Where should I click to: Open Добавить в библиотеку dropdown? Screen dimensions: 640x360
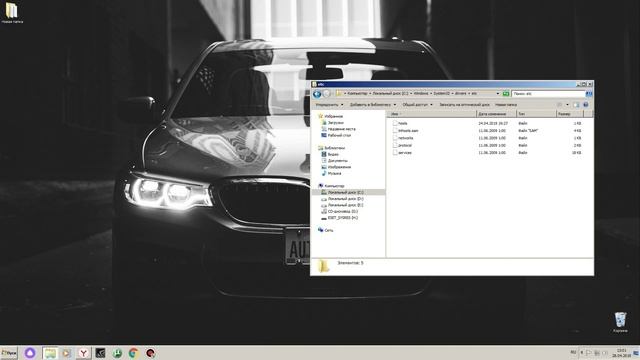373,105
